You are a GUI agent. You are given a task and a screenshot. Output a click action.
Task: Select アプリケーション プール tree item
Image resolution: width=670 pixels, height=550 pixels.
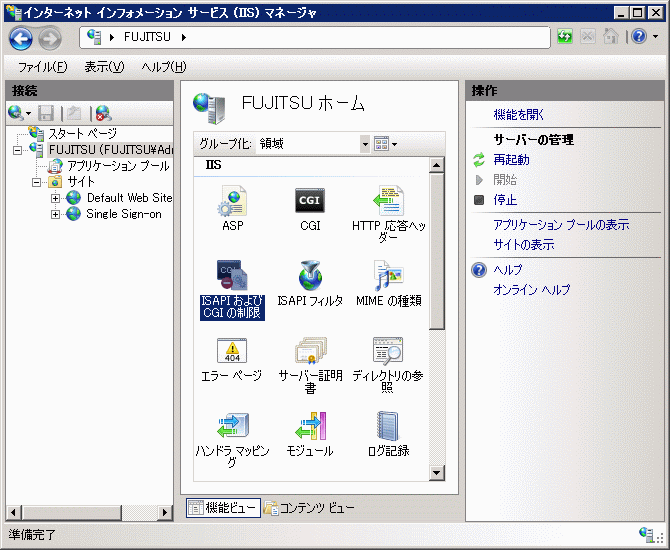118,166
